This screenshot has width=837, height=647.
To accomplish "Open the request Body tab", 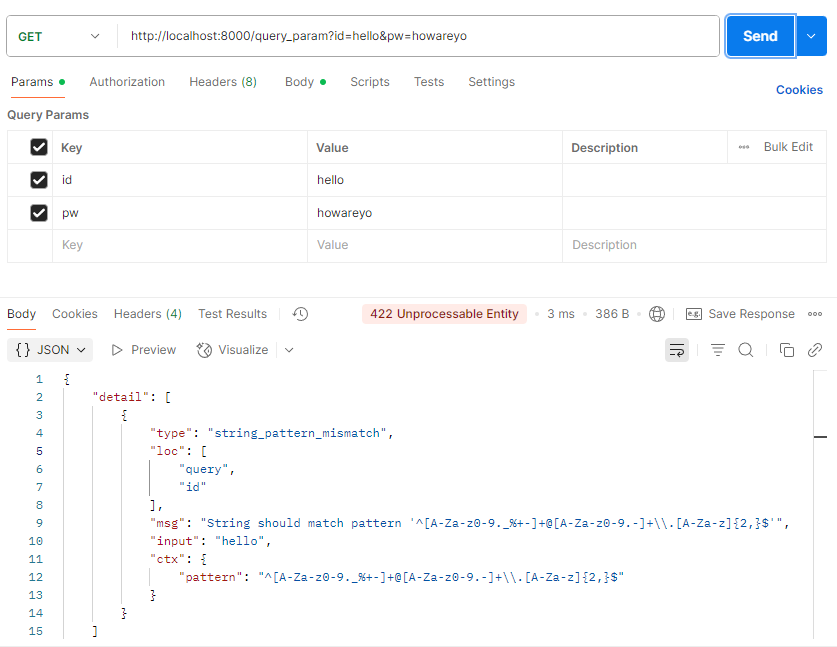I will pos(305,82).
